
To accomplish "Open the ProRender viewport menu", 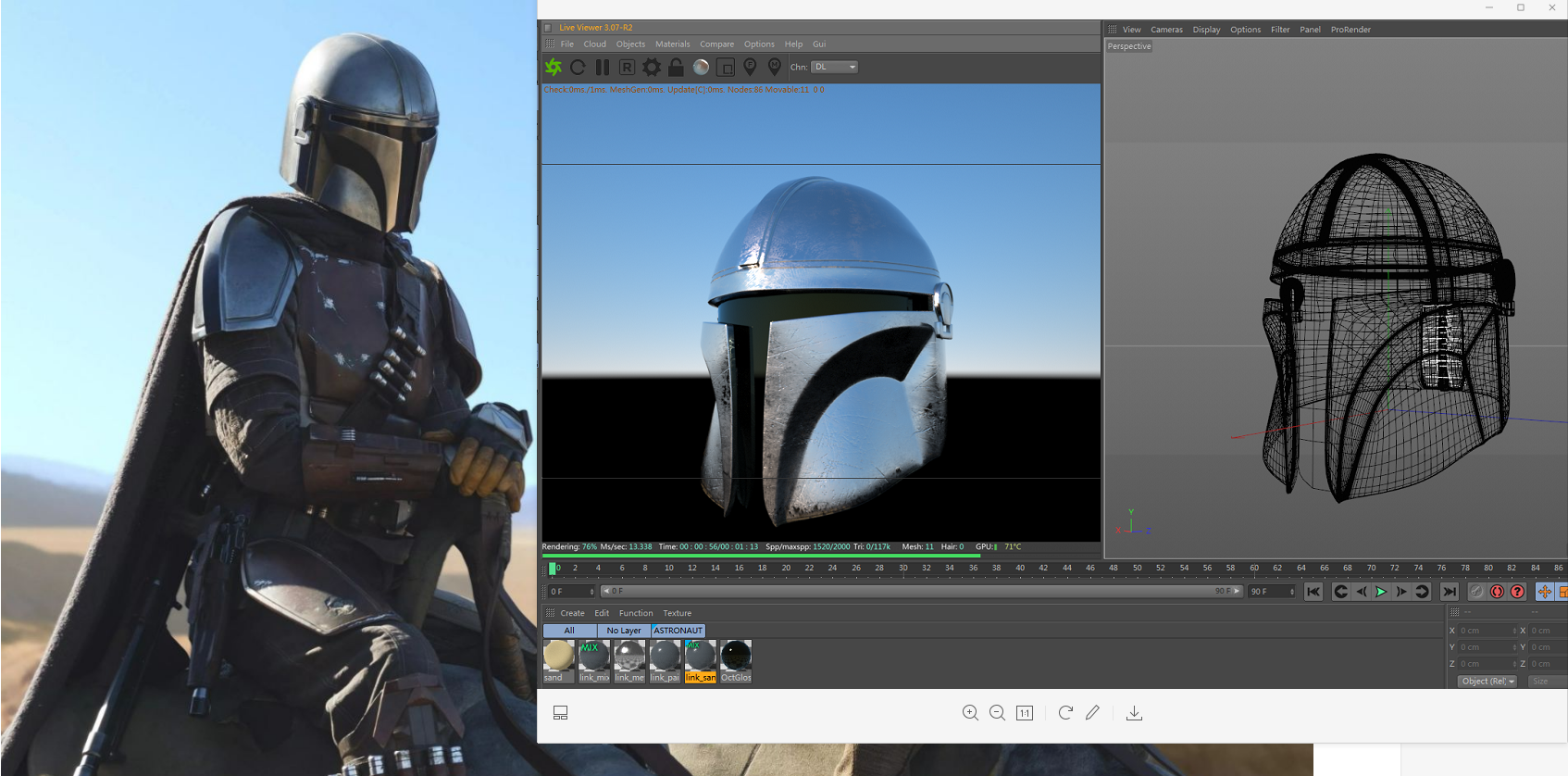I will click(x=1350, y=30).
